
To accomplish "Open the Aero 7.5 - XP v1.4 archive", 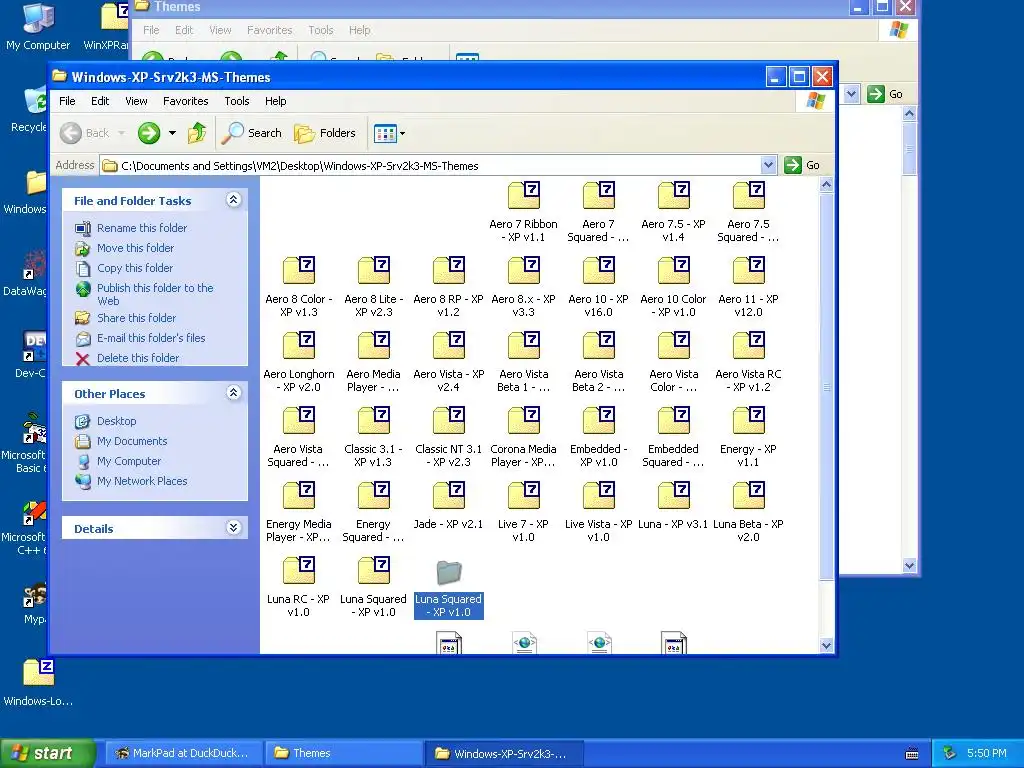I will pyautogui.click(x=673, y=212).
